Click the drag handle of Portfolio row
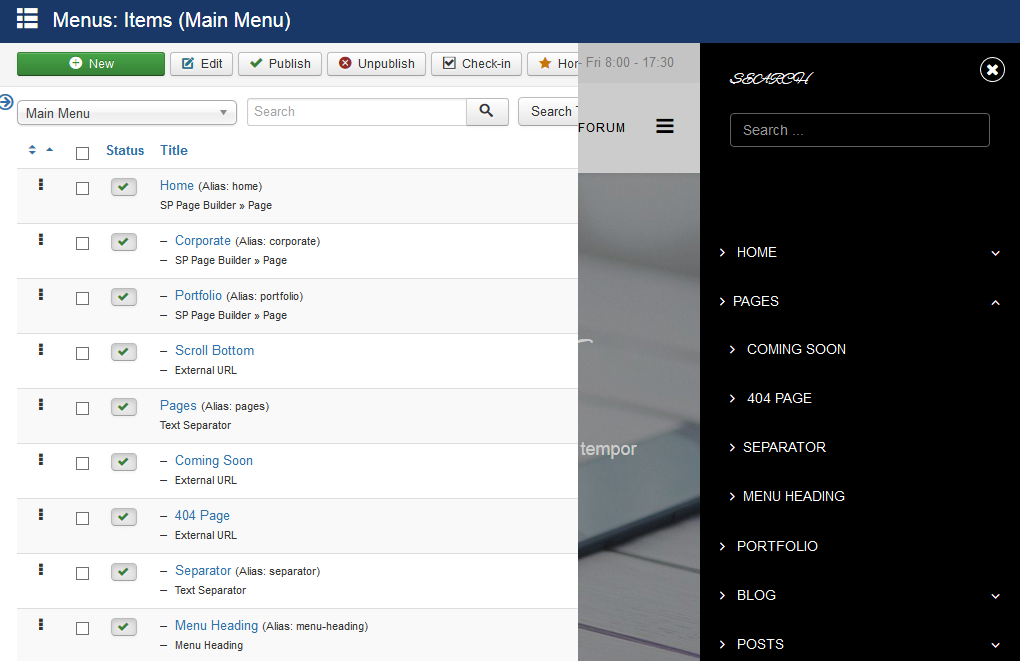 (41, 294)
